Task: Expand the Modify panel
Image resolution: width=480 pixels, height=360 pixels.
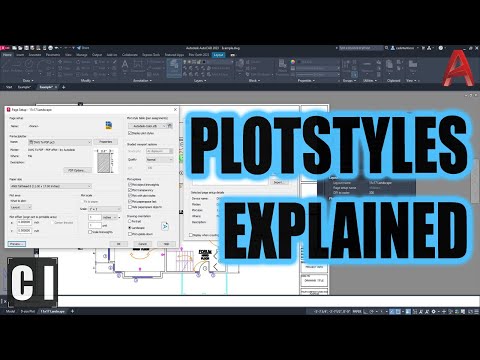Action: (x=87, y=81)
